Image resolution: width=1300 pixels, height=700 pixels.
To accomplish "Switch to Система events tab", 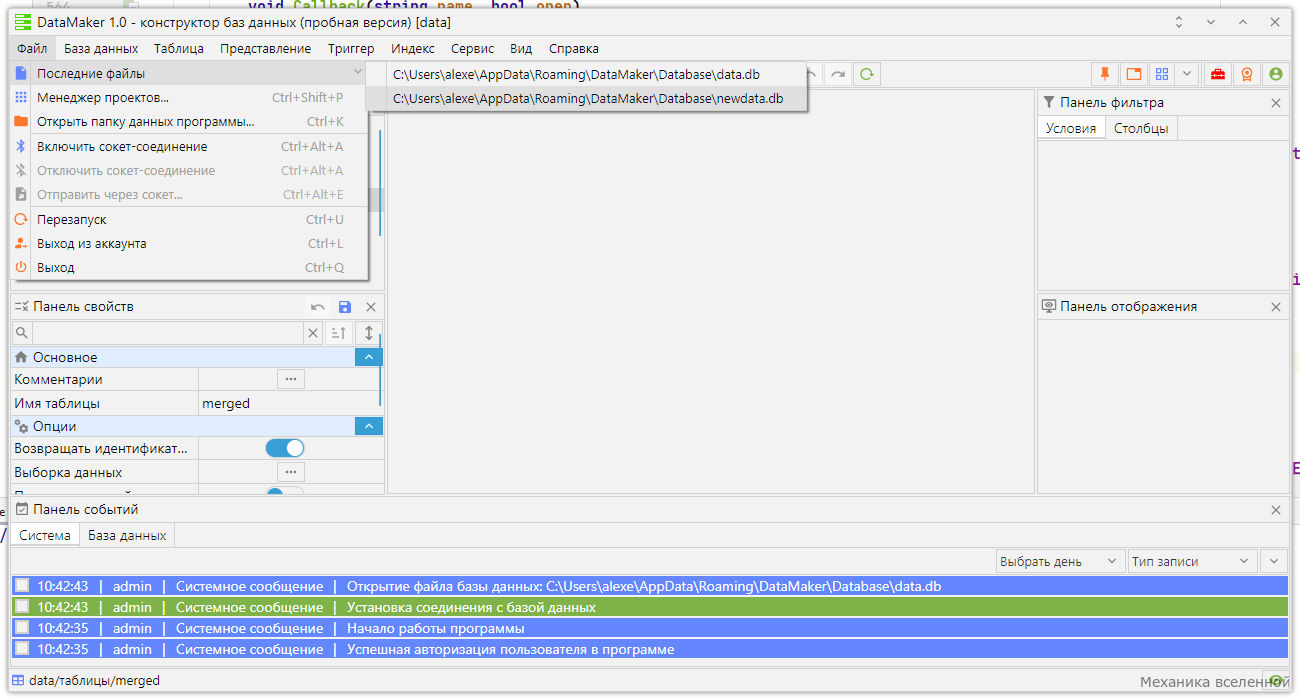I will (45, 535).
